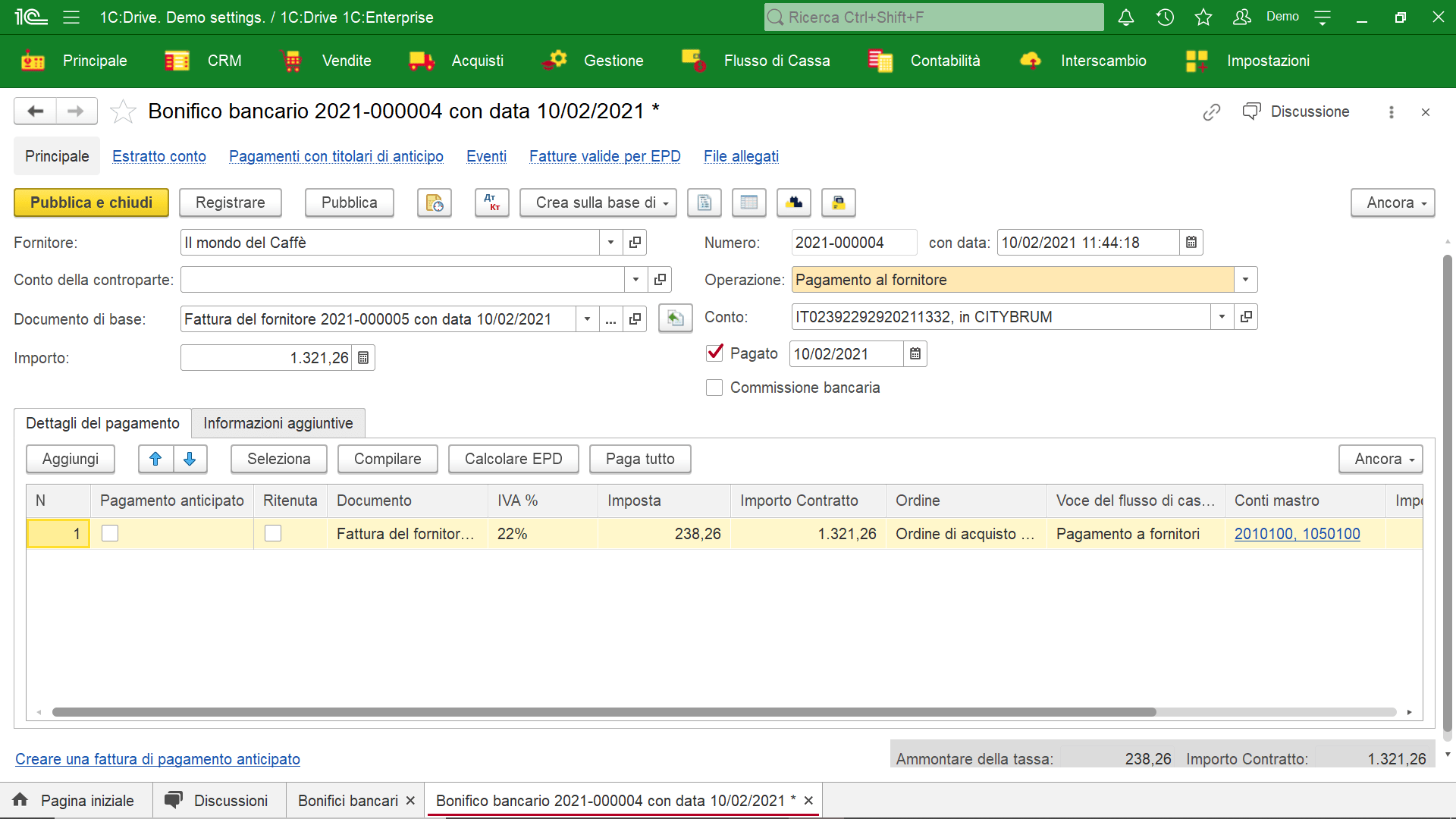Image resolution: width=1456 pixels, height=819 pixels.
Task: Fill from base document icon
Action: pos(676,318)
